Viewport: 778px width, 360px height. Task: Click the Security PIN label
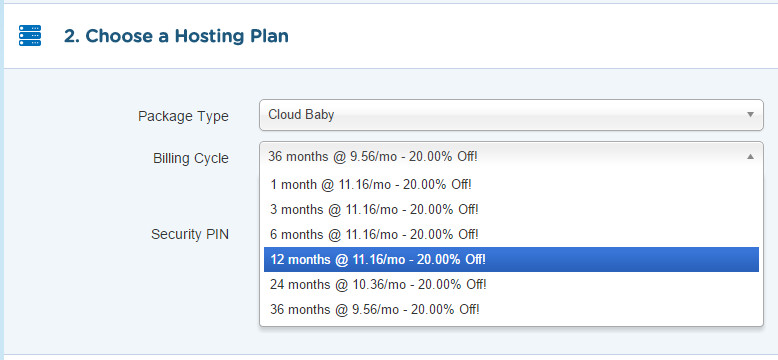190,235
